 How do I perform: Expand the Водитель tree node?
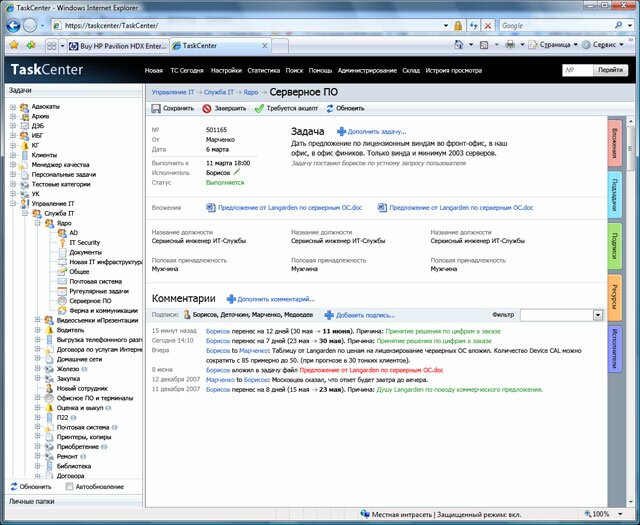point(38,329)
